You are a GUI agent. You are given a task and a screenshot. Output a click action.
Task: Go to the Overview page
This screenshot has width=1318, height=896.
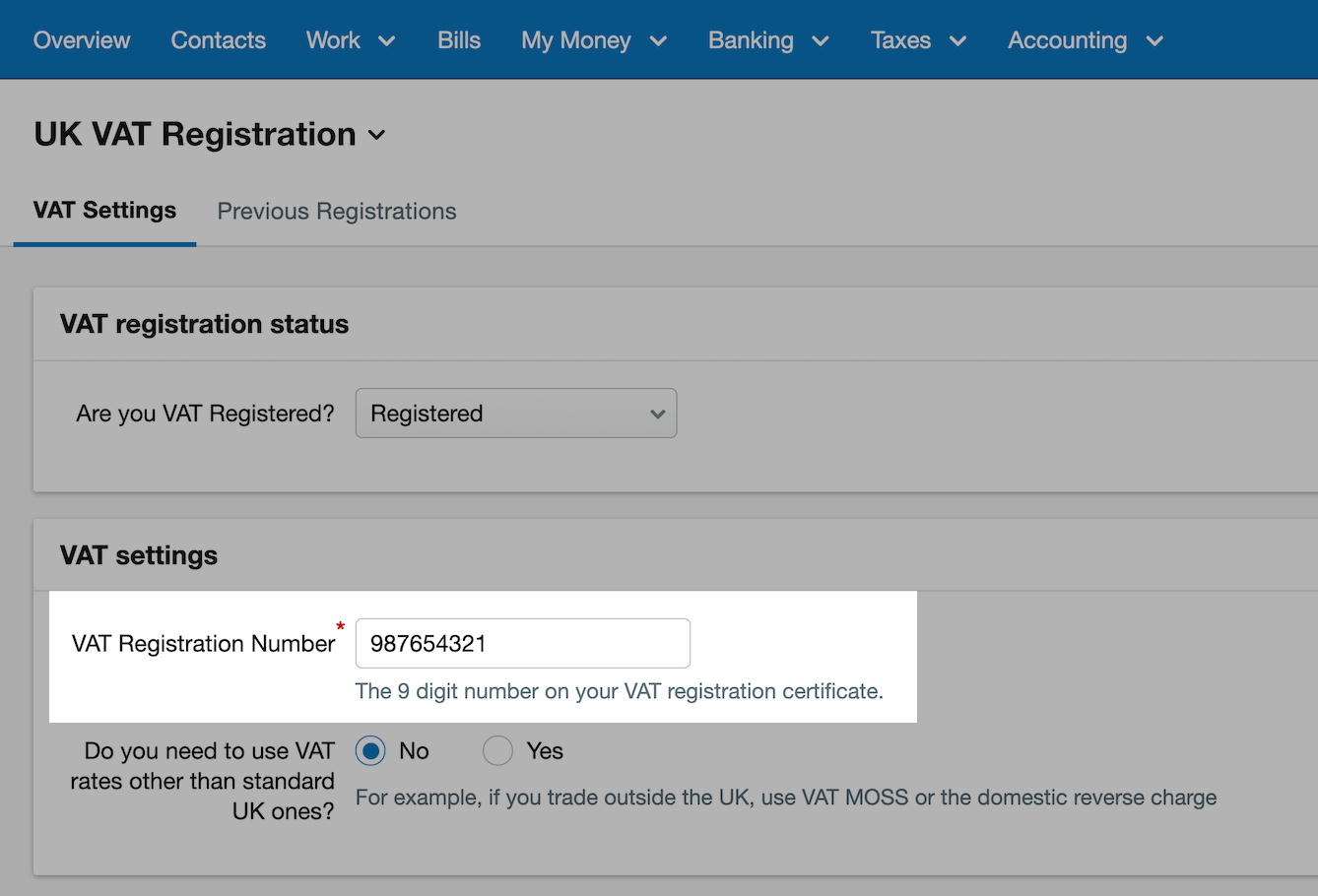pyautogui.click(x=82, y=40)
